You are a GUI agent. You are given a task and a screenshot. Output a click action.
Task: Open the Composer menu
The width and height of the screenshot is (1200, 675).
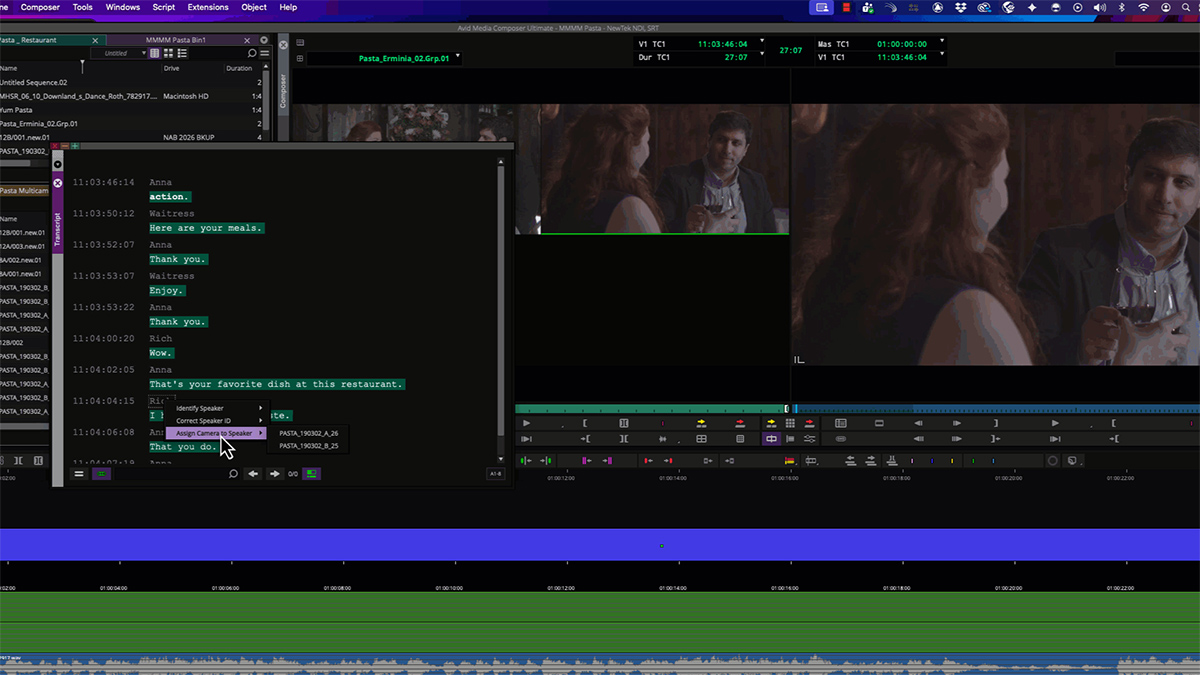click(x=40, y=7)
